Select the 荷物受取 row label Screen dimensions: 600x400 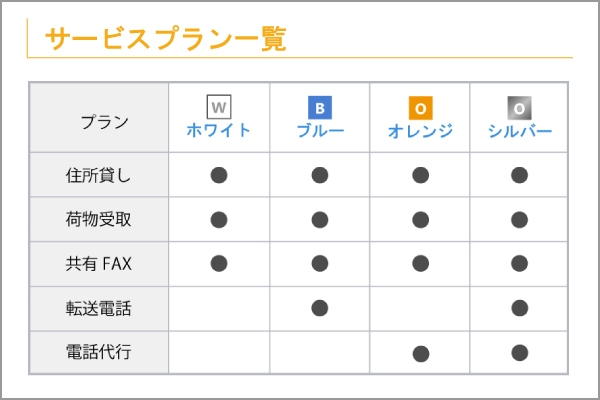(x=99, y=220)
